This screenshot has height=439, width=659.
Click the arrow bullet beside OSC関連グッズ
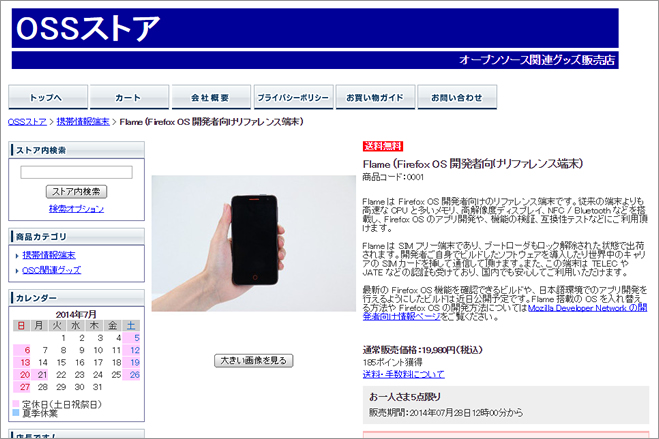(17, 271)
